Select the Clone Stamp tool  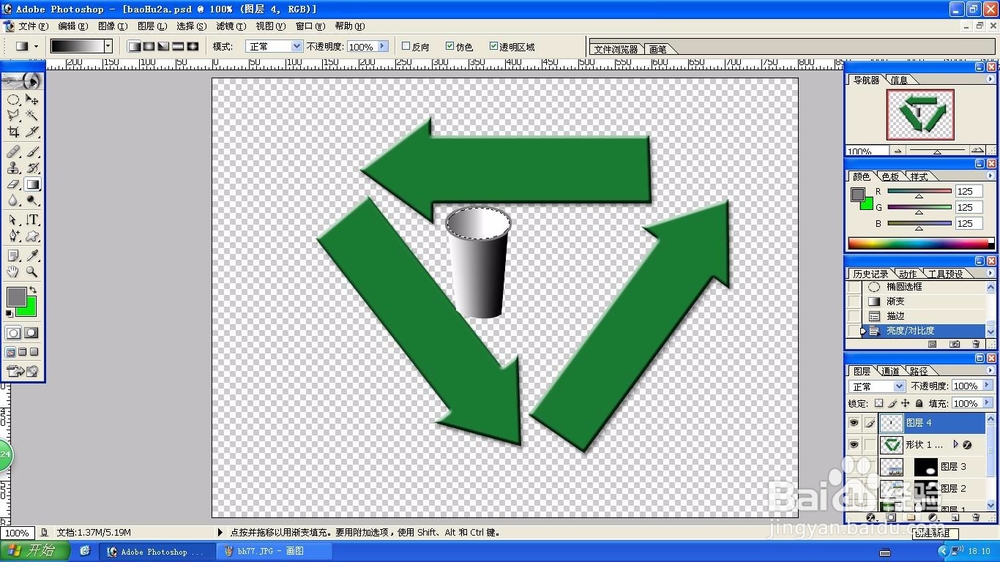pos(13,168)
